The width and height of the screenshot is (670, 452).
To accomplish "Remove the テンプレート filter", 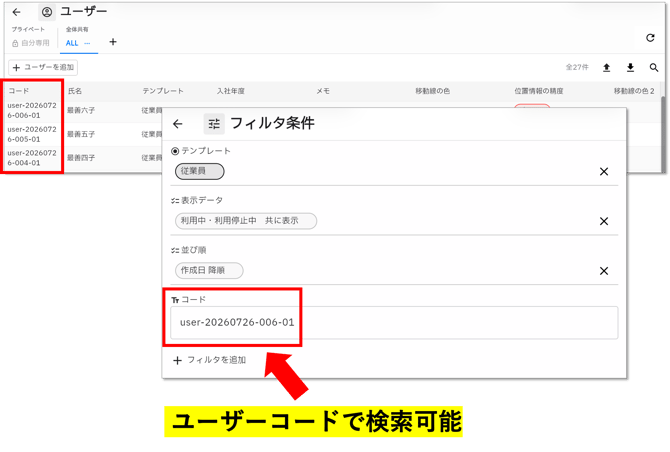I will point(604,171).
